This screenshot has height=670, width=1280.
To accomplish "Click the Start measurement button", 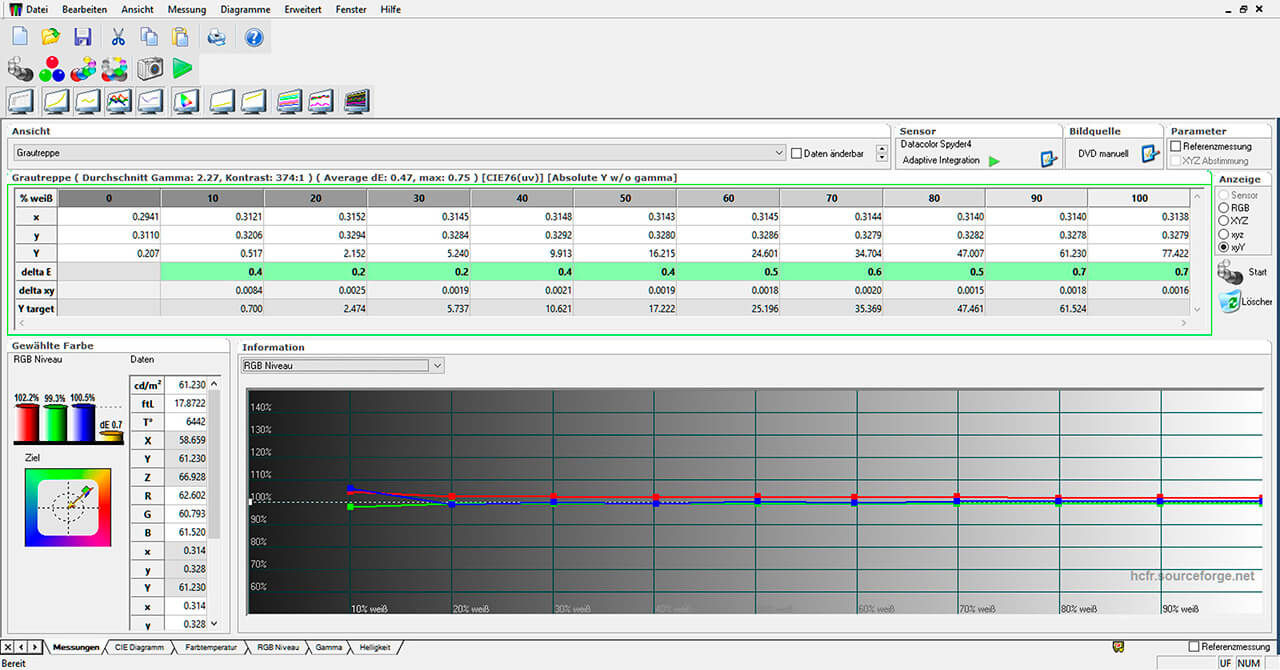I will point(1242,272).
